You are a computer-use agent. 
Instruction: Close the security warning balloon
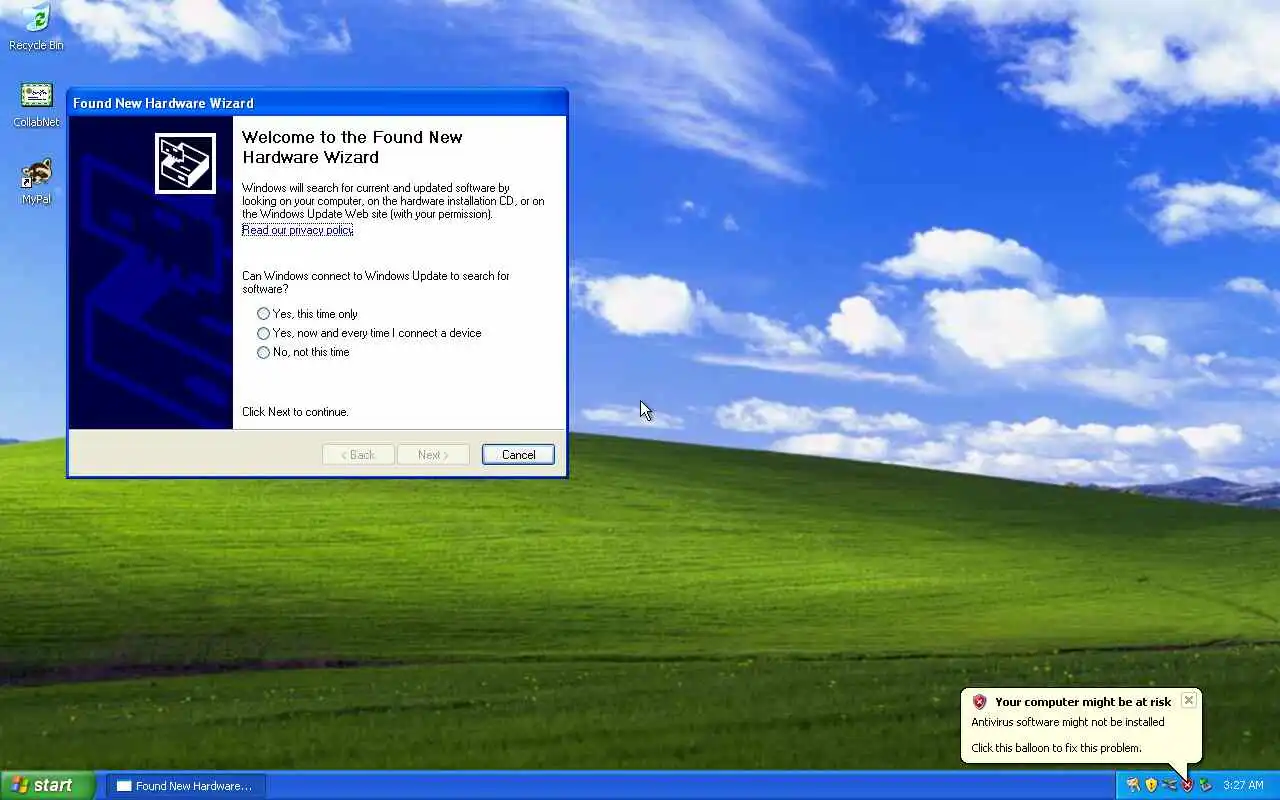click(x=1189, y=700)
